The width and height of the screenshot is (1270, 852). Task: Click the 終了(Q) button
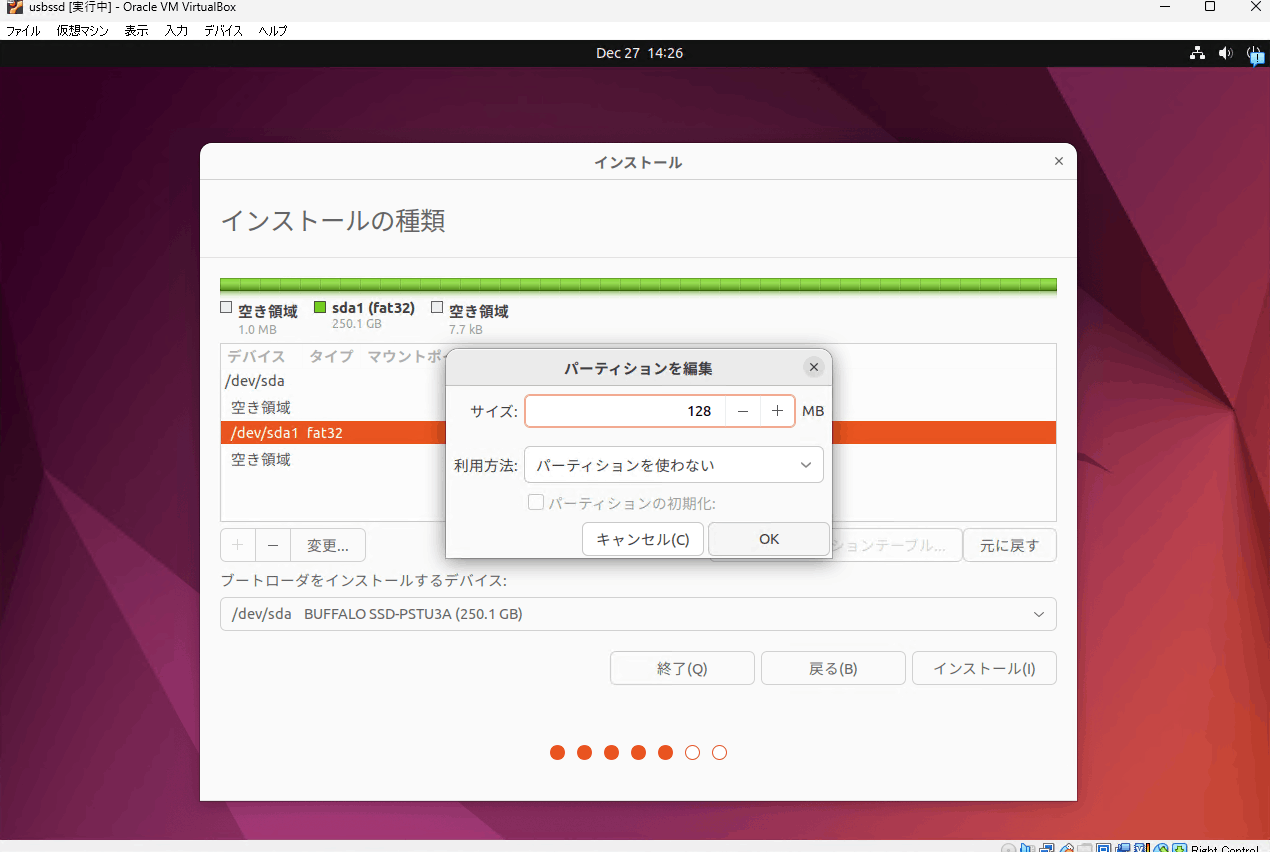(682, 668)
